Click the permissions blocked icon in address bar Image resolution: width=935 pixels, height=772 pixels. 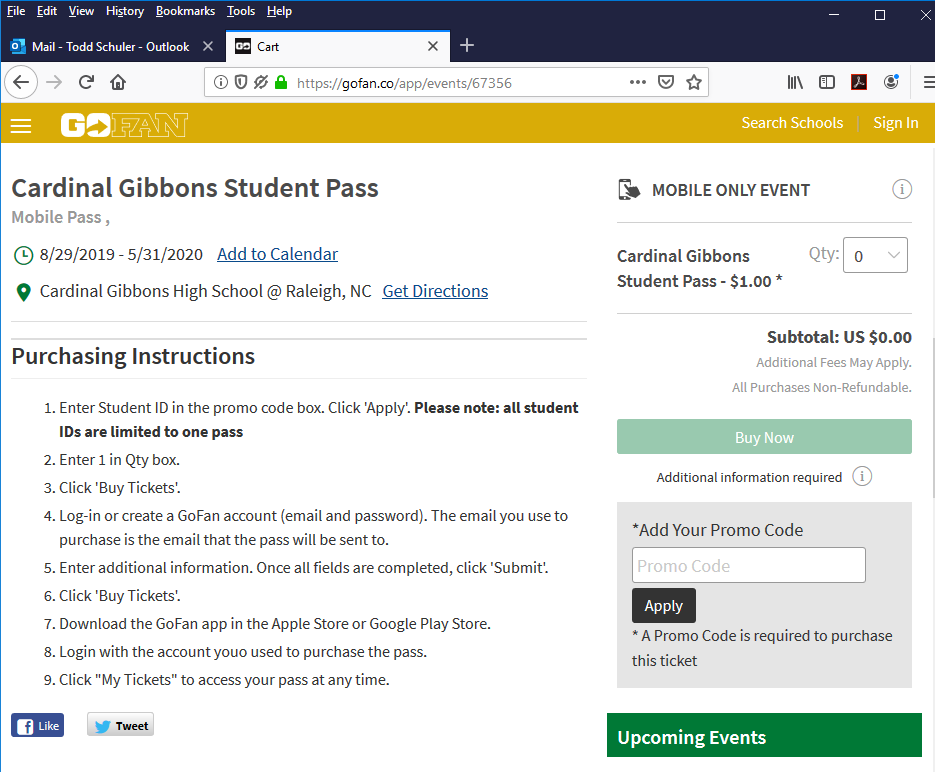pyautogui.click(x=261, y=82)
